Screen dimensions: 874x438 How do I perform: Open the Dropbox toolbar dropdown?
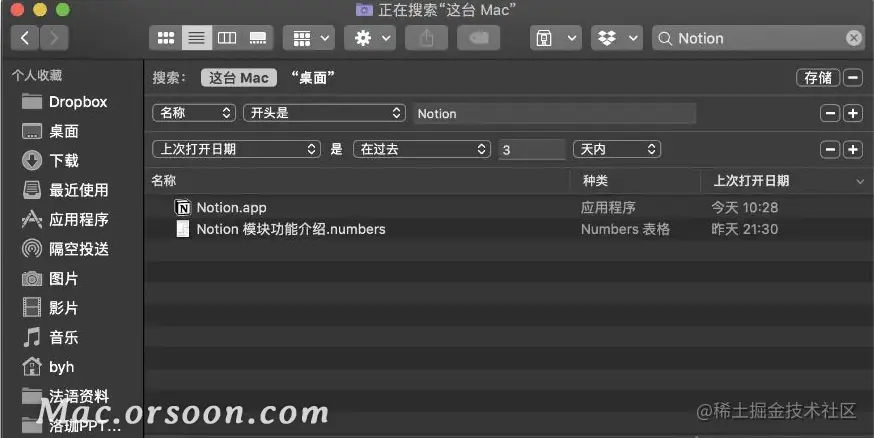tap(617, 38)
